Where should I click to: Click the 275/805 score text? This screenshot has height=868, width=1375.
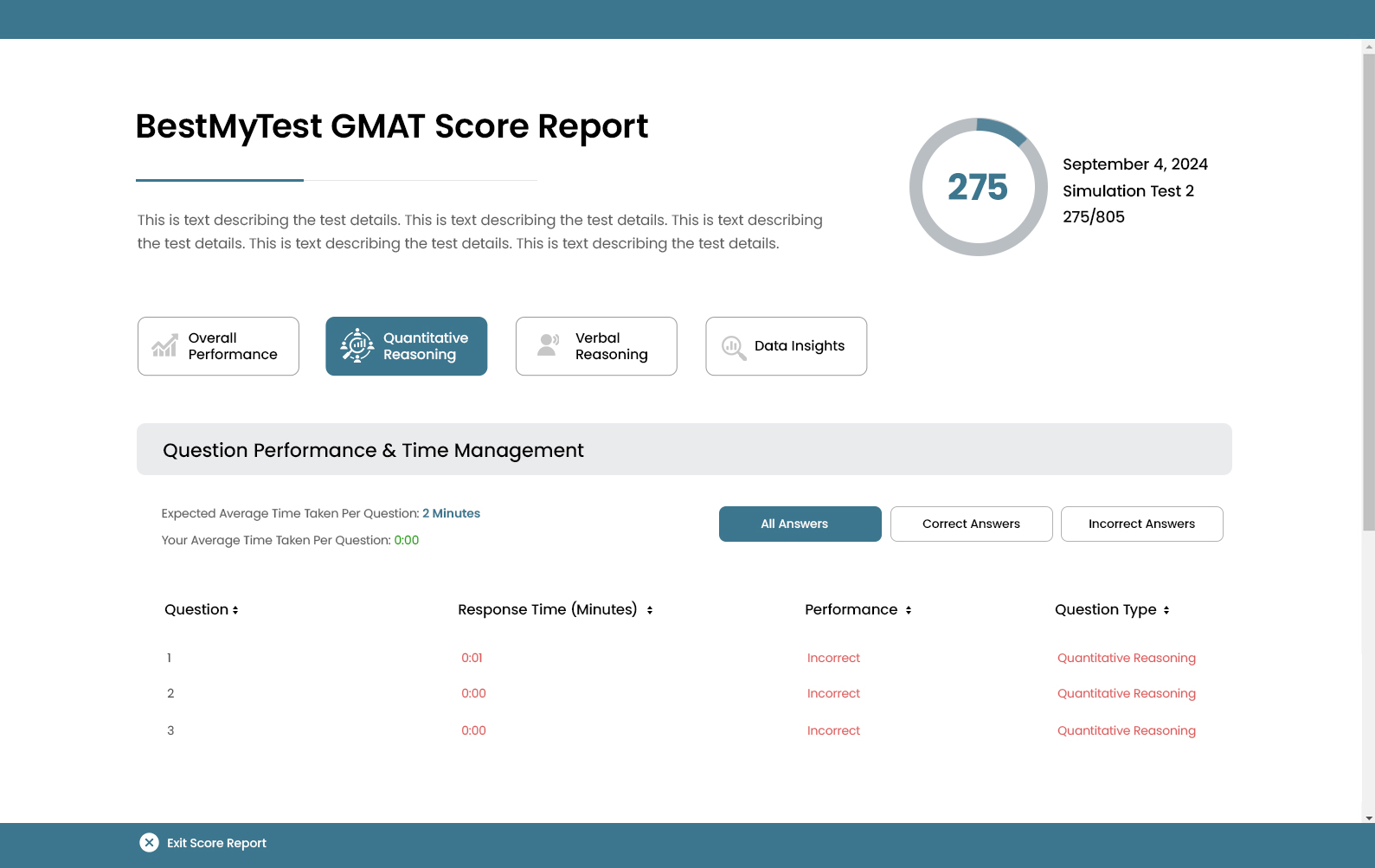[1094, 217]
